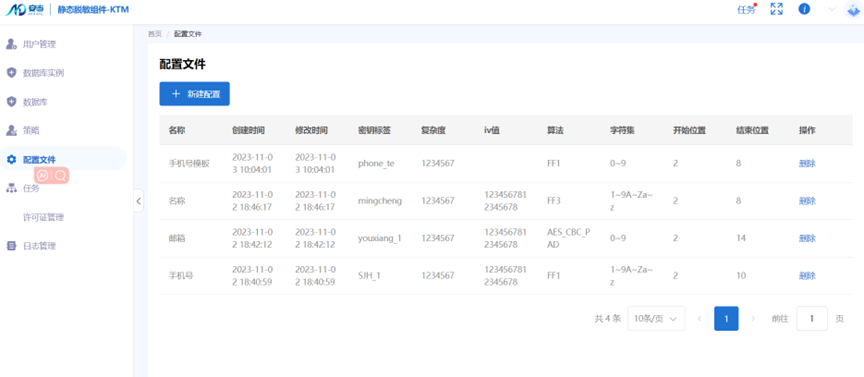Click the user avatar icon
Viewport: 864px width, 377px height.
pyautogui.click(x=853, y=9)
